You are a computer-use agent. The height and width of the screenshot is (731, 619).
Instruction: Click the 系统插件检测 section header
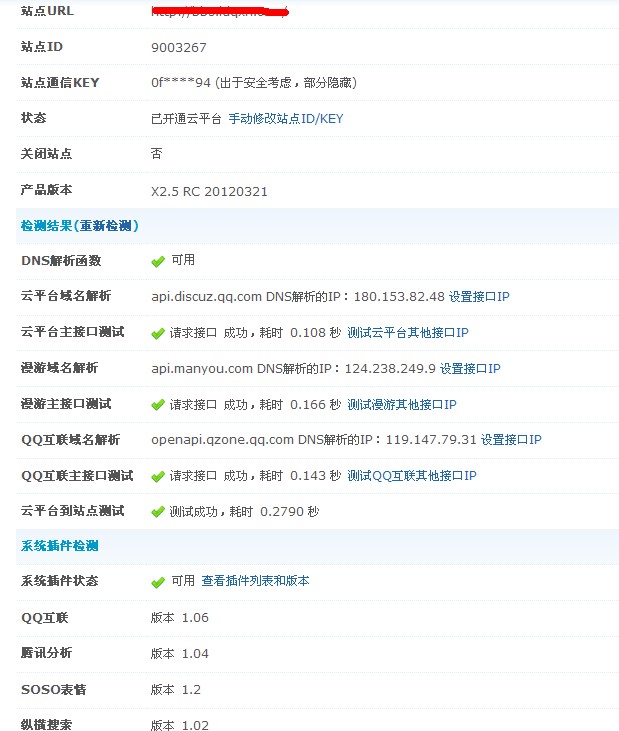point(60,546)
